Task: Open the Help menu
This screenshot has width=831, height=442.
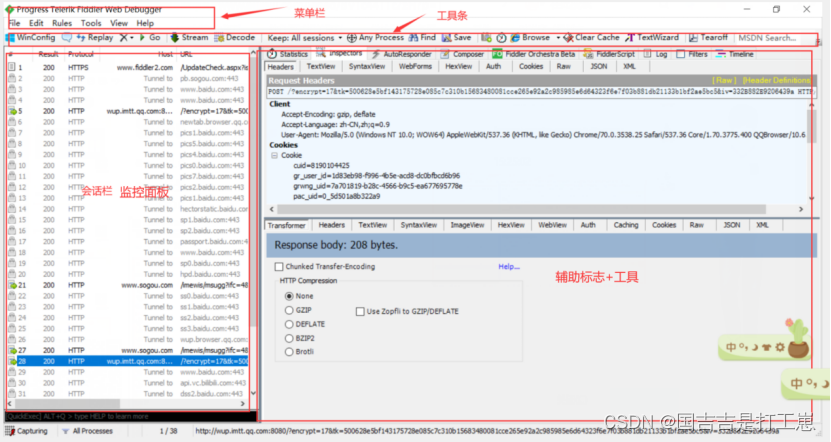Action: [x=145, y=23]
